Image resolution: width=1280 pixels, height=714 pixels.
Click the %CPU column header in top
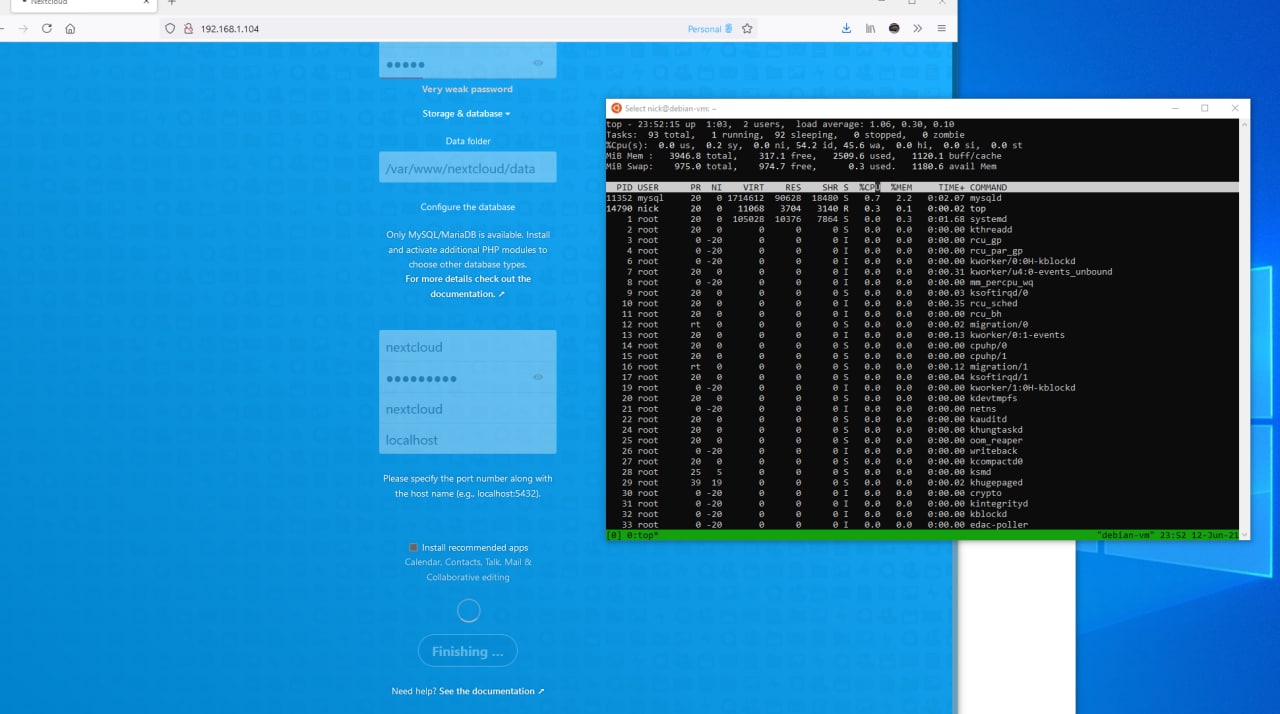tap(868, 188)
